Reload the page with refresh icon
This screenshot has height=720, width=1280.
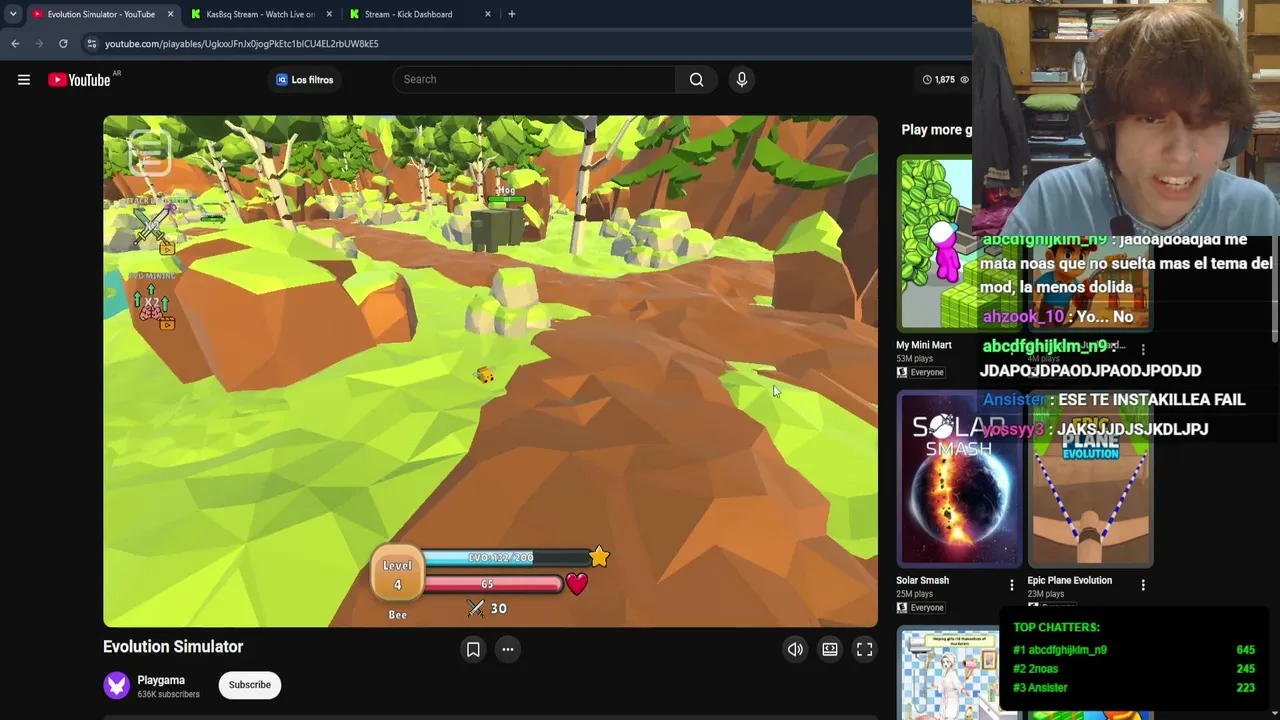[x=63, y=44]
